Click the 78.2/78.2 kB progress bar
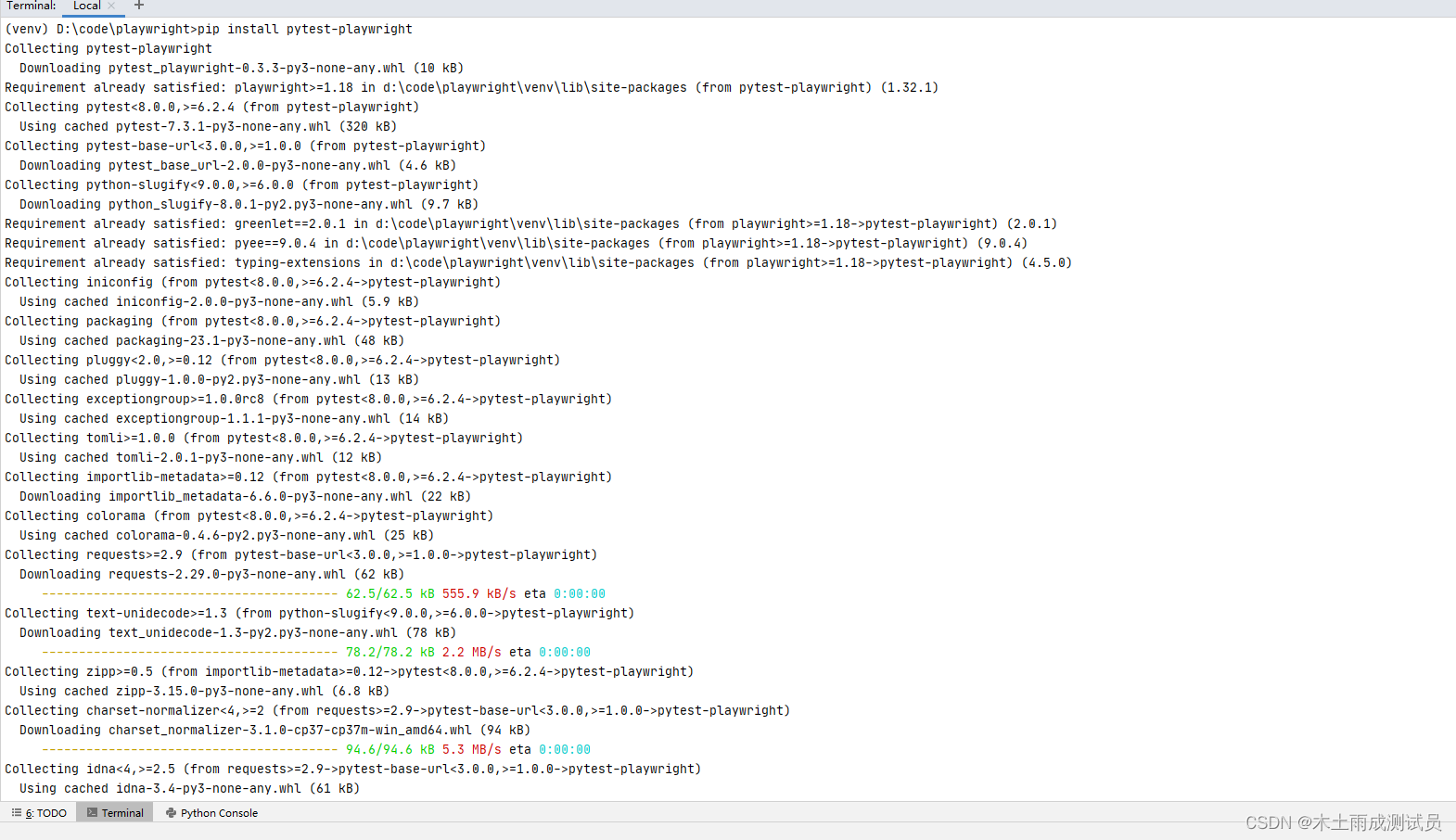 [x=190, y=652]
